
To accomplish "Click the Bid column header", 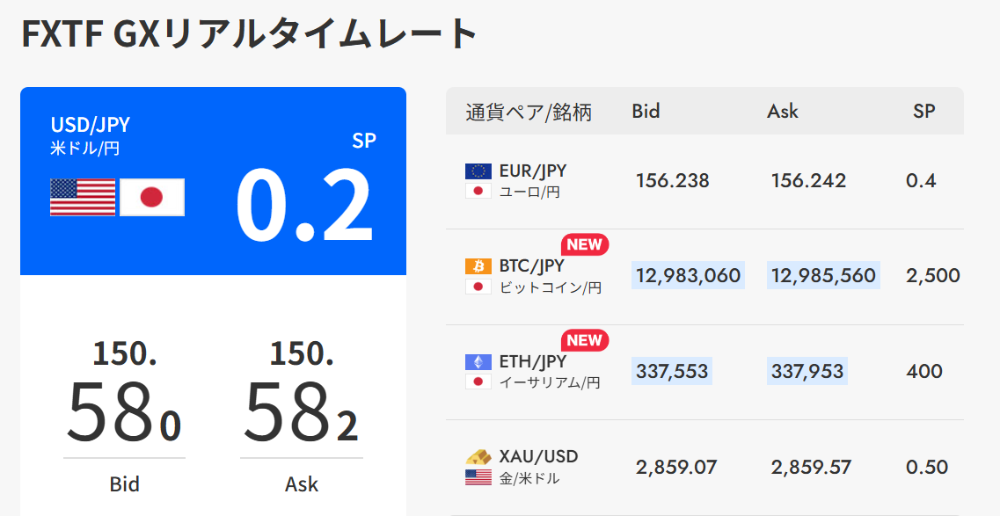I will pos(646,111).
